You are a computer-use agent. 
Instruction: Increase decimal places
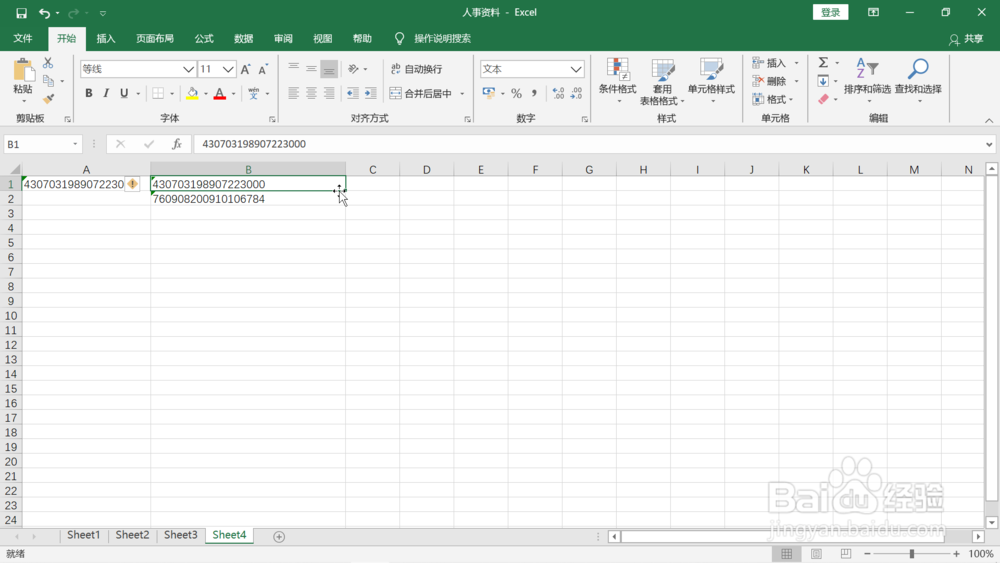tap(558, 94)
